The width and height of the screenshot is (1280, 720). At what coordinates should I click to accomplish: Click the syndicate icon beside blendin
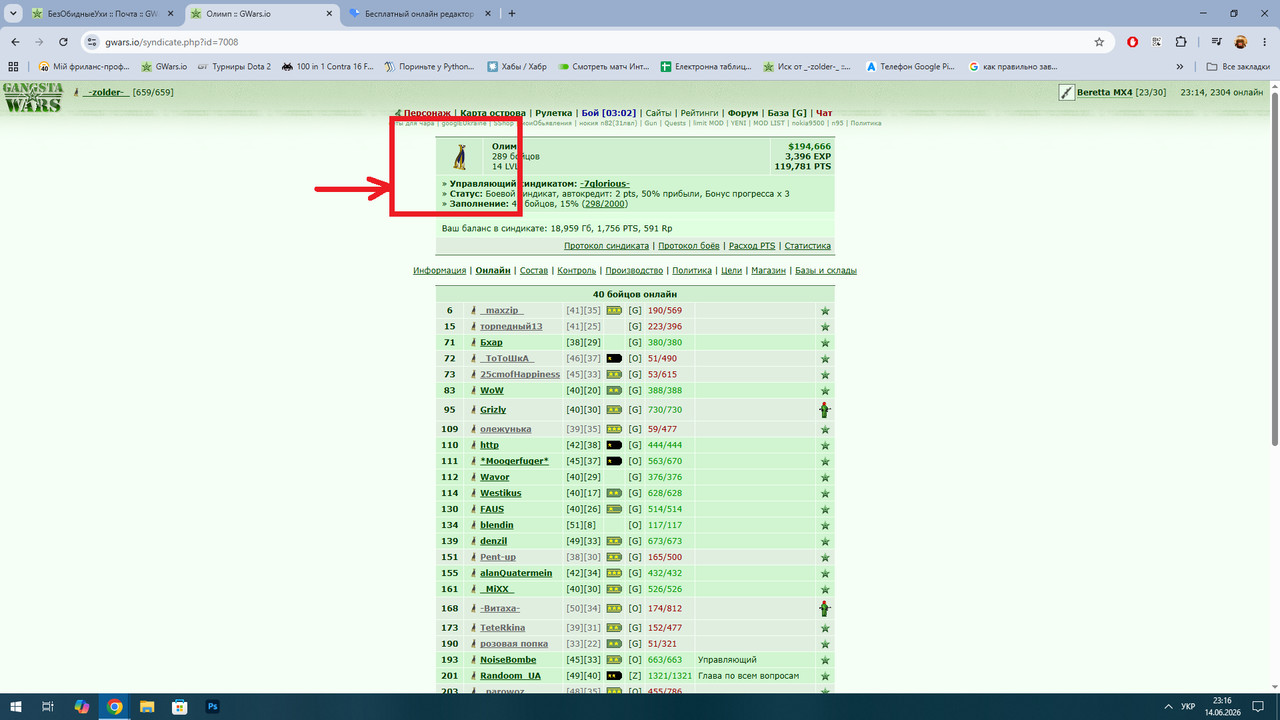click(474, 525)
